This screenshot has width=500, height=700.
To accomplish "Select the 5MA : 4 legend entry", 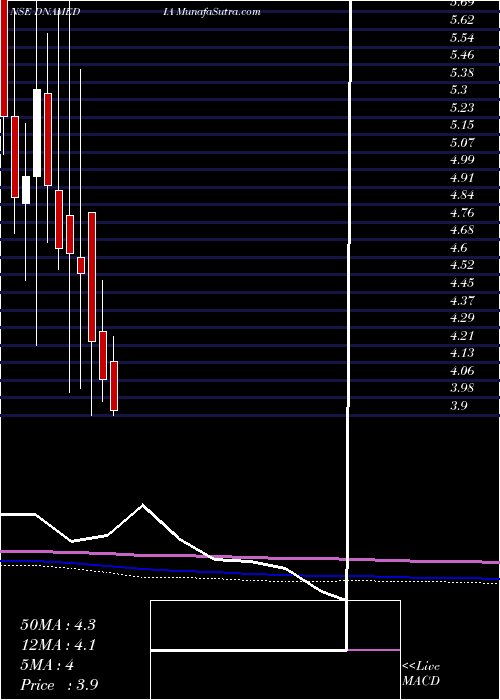I will coord(47,665).
